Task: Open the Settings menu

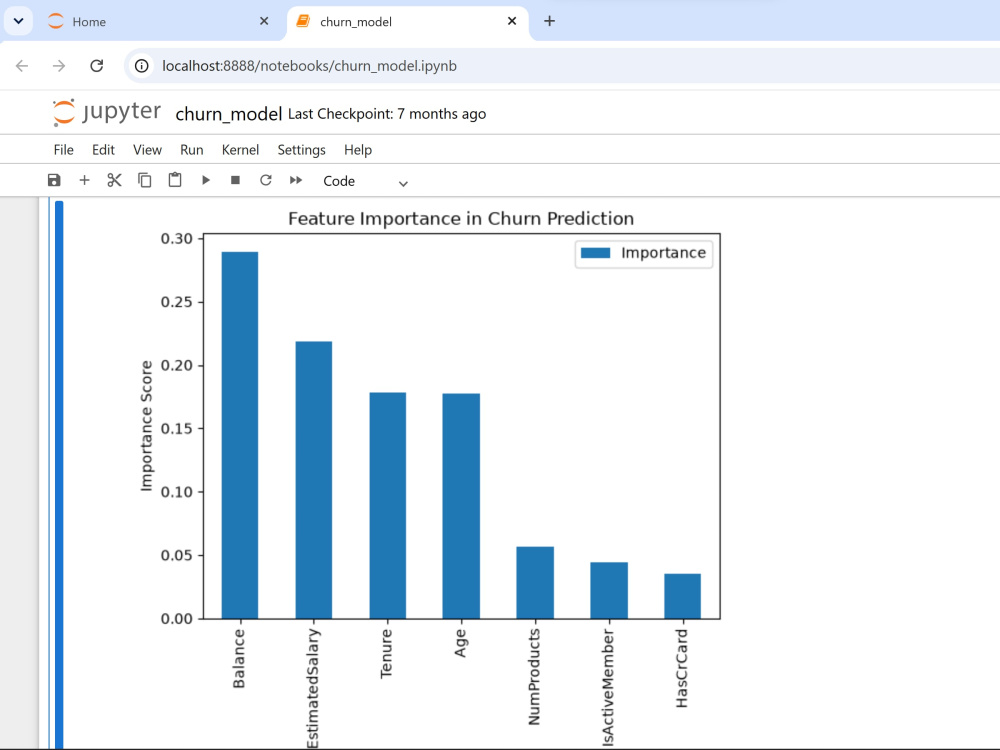Action: [302, 150]
